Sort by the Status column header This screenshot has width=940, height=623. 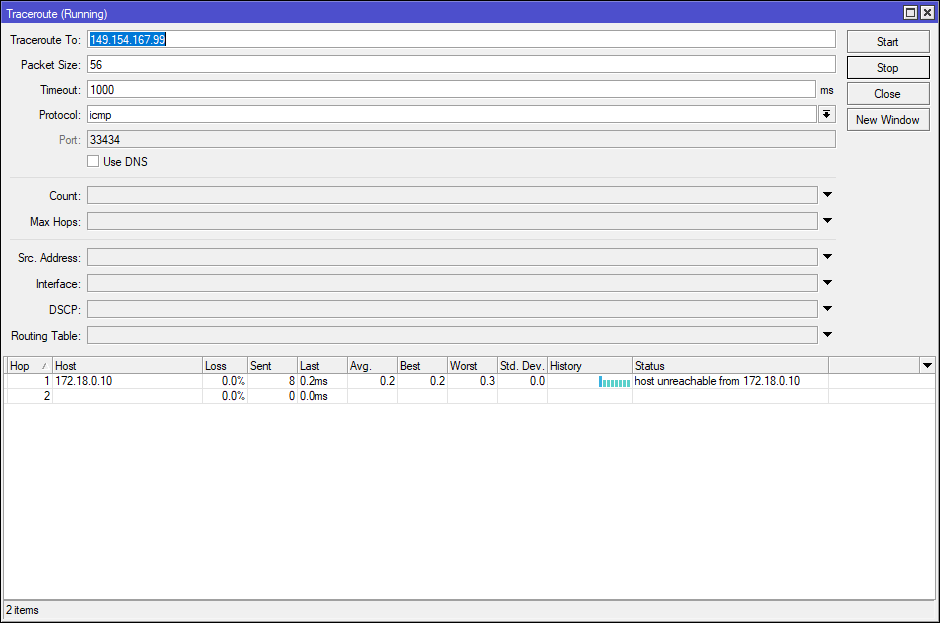[730, 366]
